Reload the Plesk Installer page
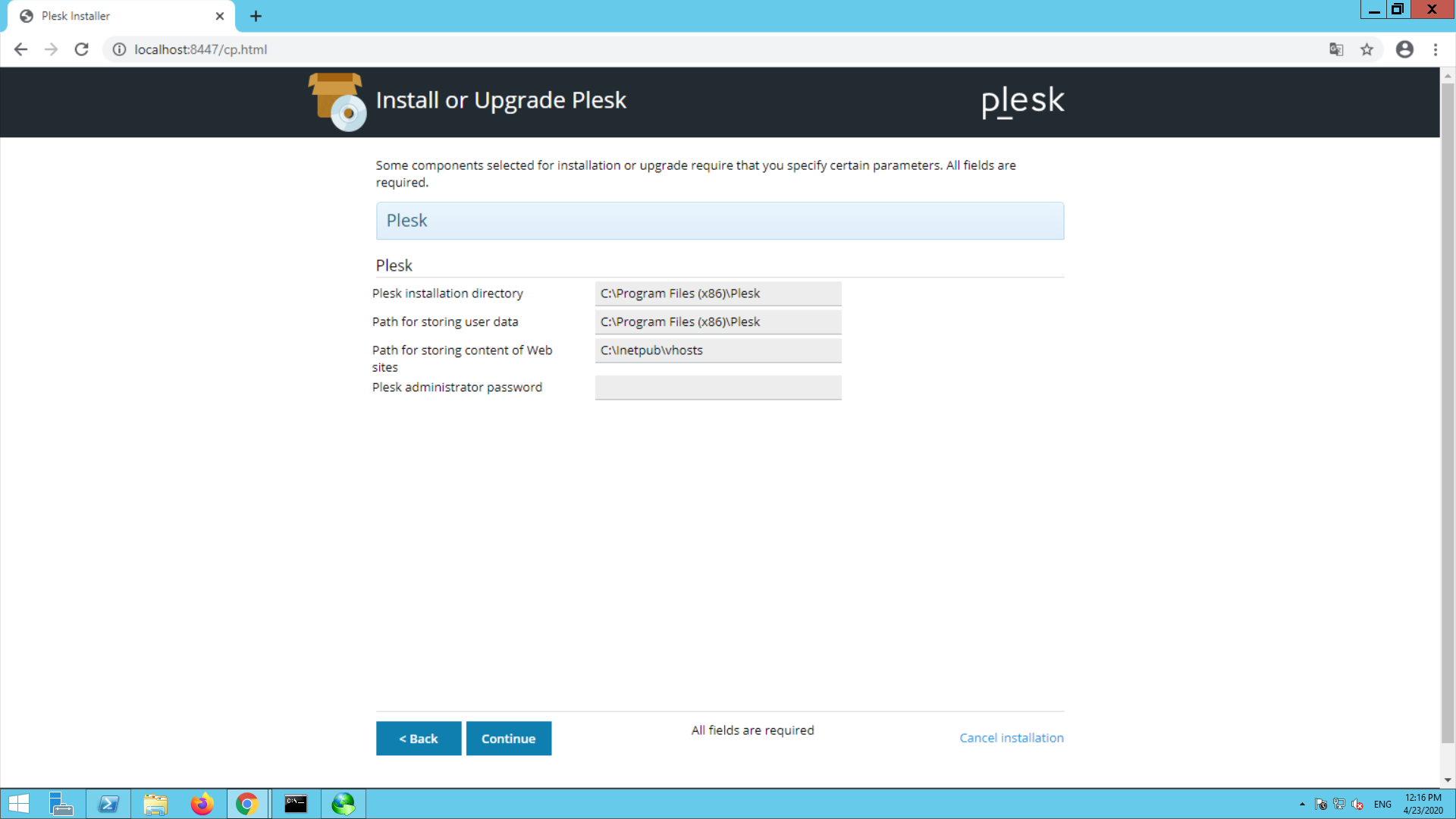 [82, 49]
